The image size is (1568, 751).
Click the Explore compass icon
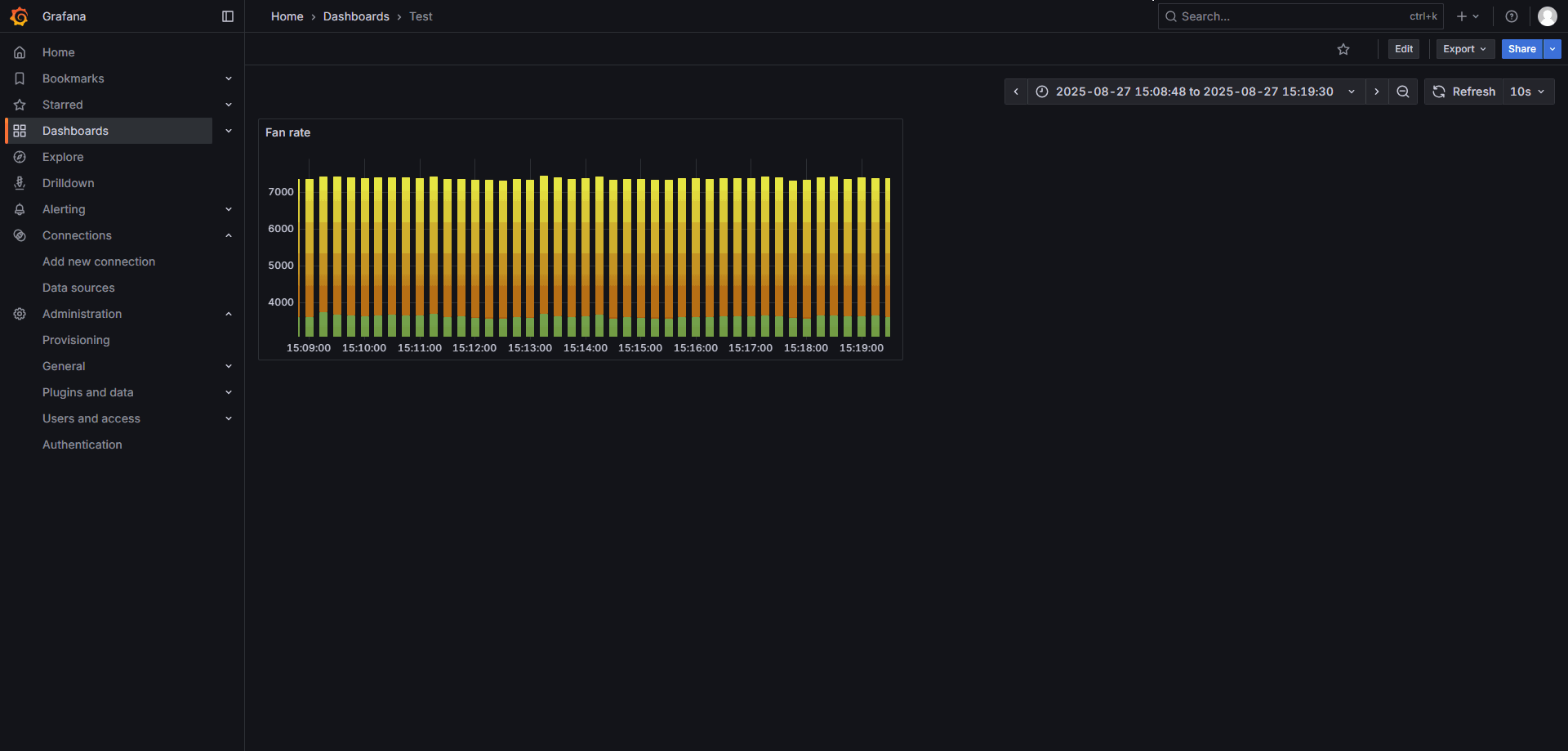20,157
